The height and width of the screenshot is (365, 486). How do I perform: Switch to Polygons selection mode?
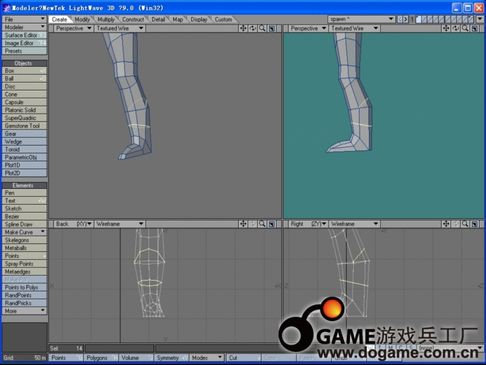point(101,358)
